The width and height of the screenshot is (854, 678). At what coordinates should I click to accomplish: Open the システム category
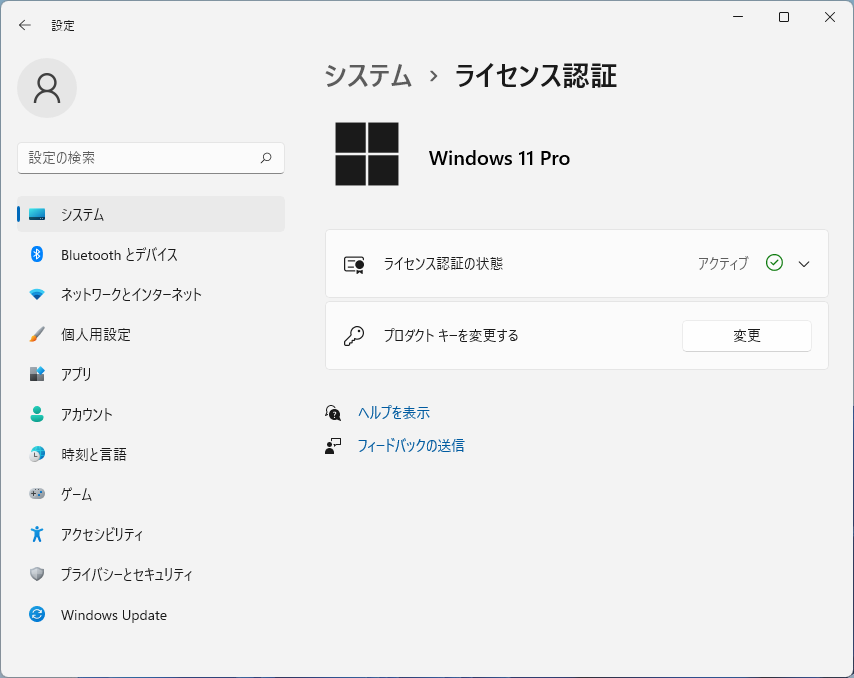[x=151, y=214]
